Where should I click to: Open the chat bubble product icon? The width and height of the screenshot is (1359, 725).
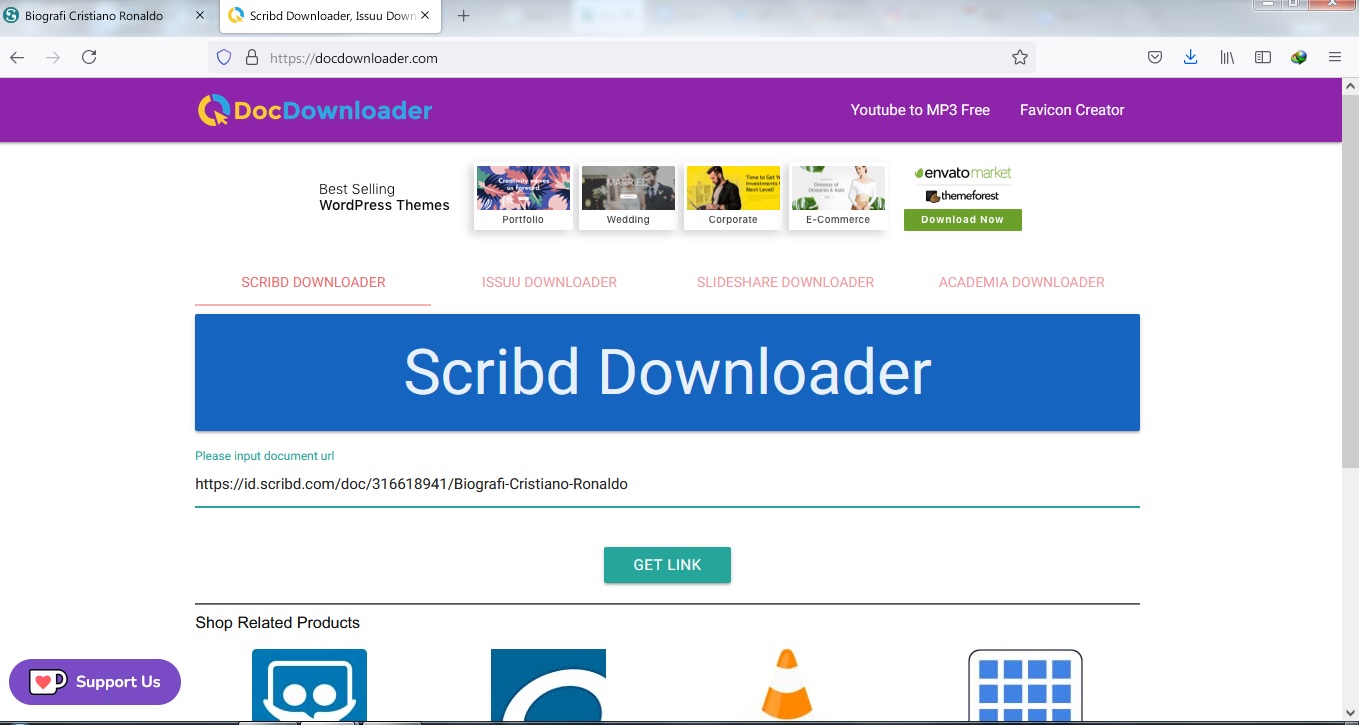[309, 686]
